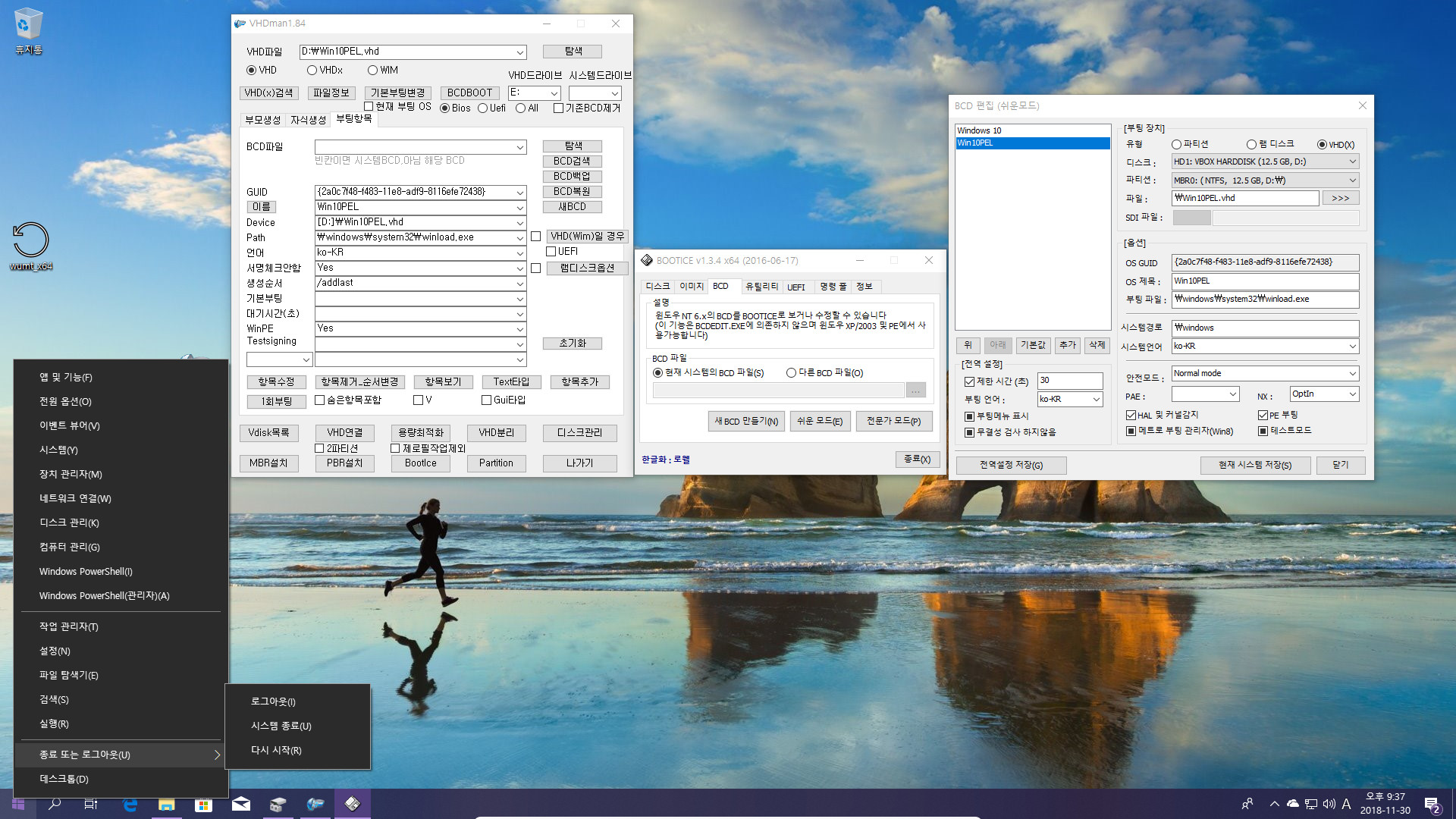Open the NX OptIn dropdown
The height and width of the screenshot is (819, 1456).
coord(1352,394)
